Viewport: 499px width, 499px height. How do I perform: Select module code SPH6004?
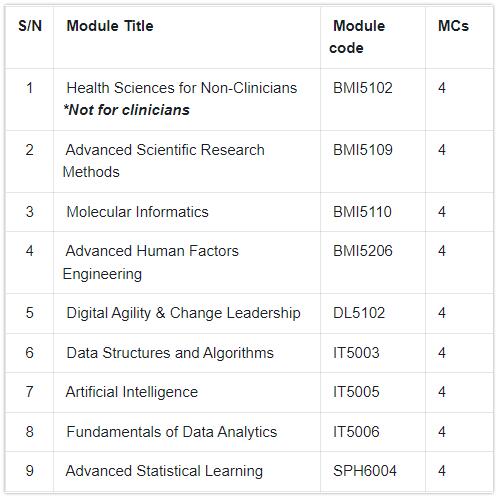tap(365, 471)
